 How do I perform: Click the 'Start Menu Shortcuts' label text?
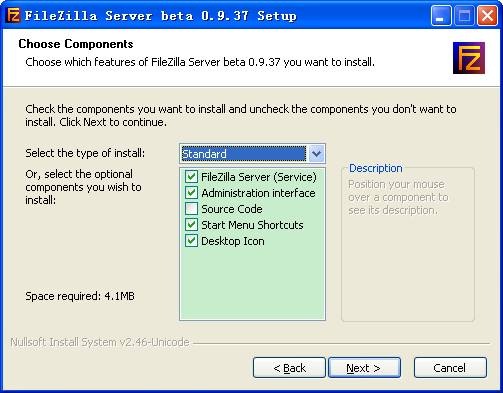tap(252, 225)
